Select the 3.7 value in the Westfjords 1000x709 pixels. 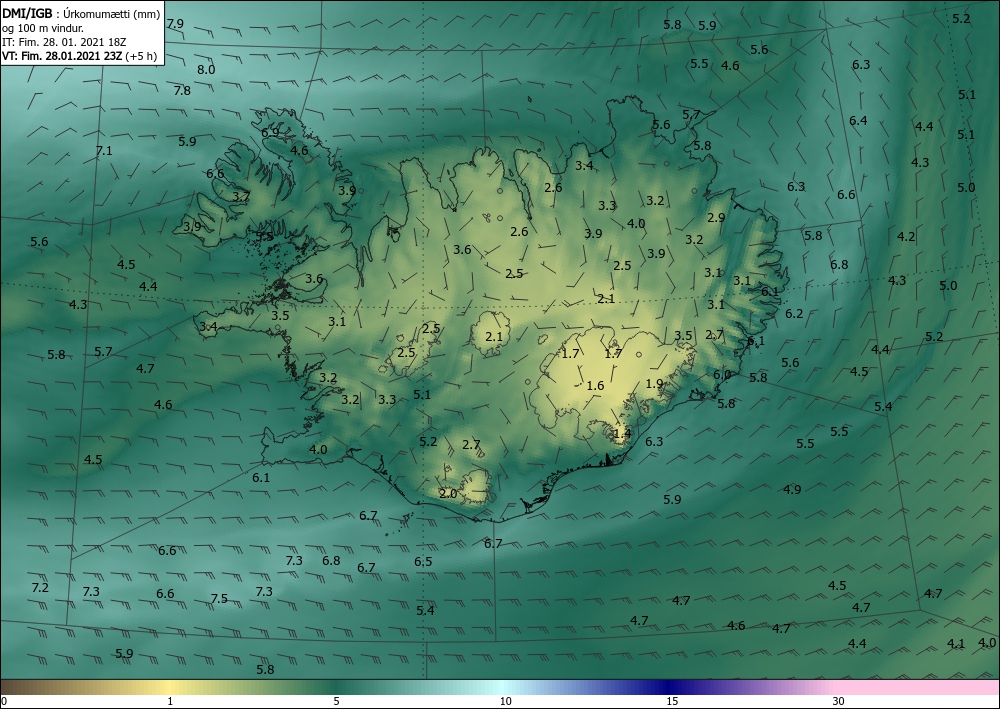pyautogui.click(x=241, y=197)
